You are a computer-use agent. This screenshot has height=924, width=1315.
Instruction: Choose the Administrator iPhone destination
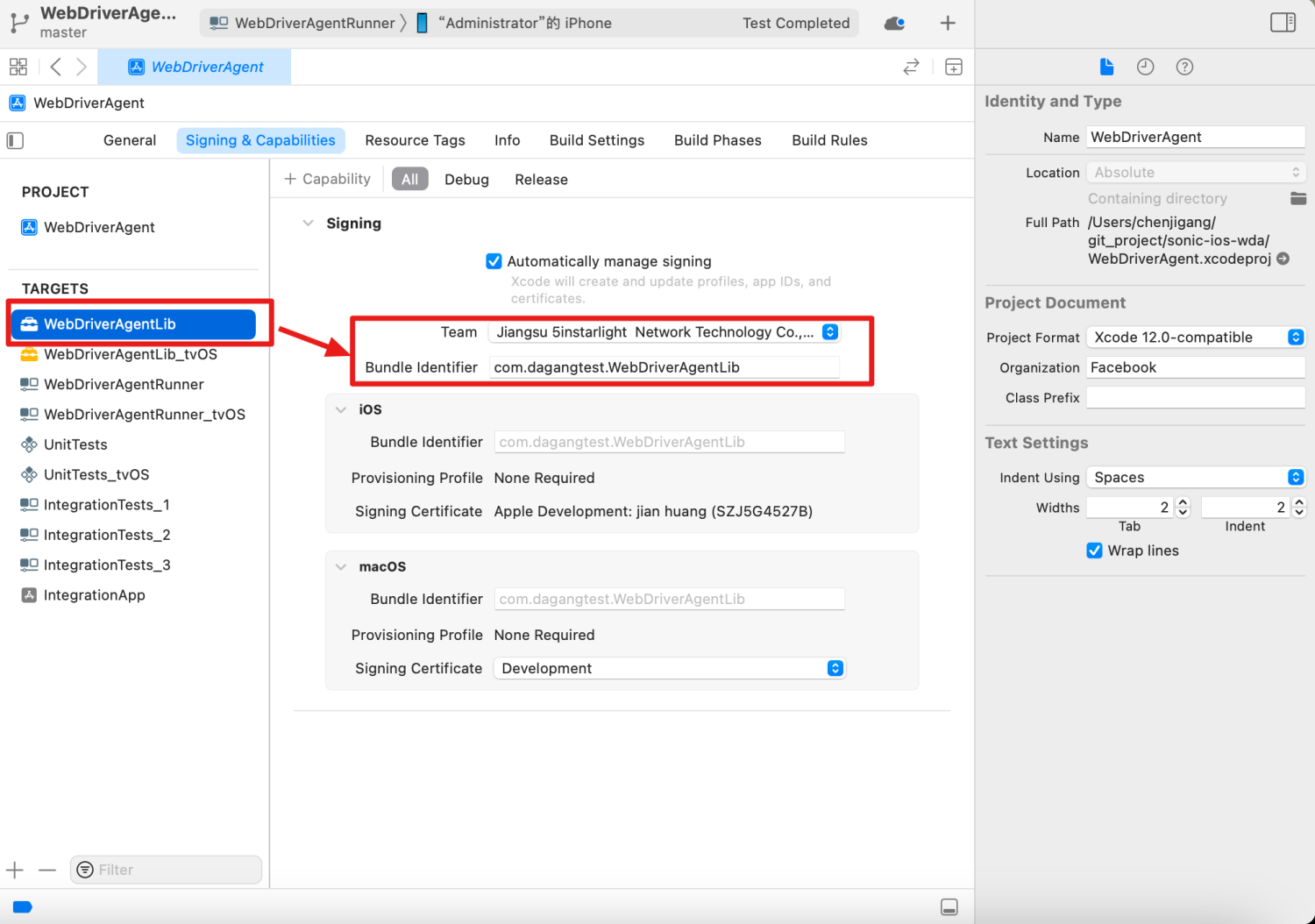[514, 23]
